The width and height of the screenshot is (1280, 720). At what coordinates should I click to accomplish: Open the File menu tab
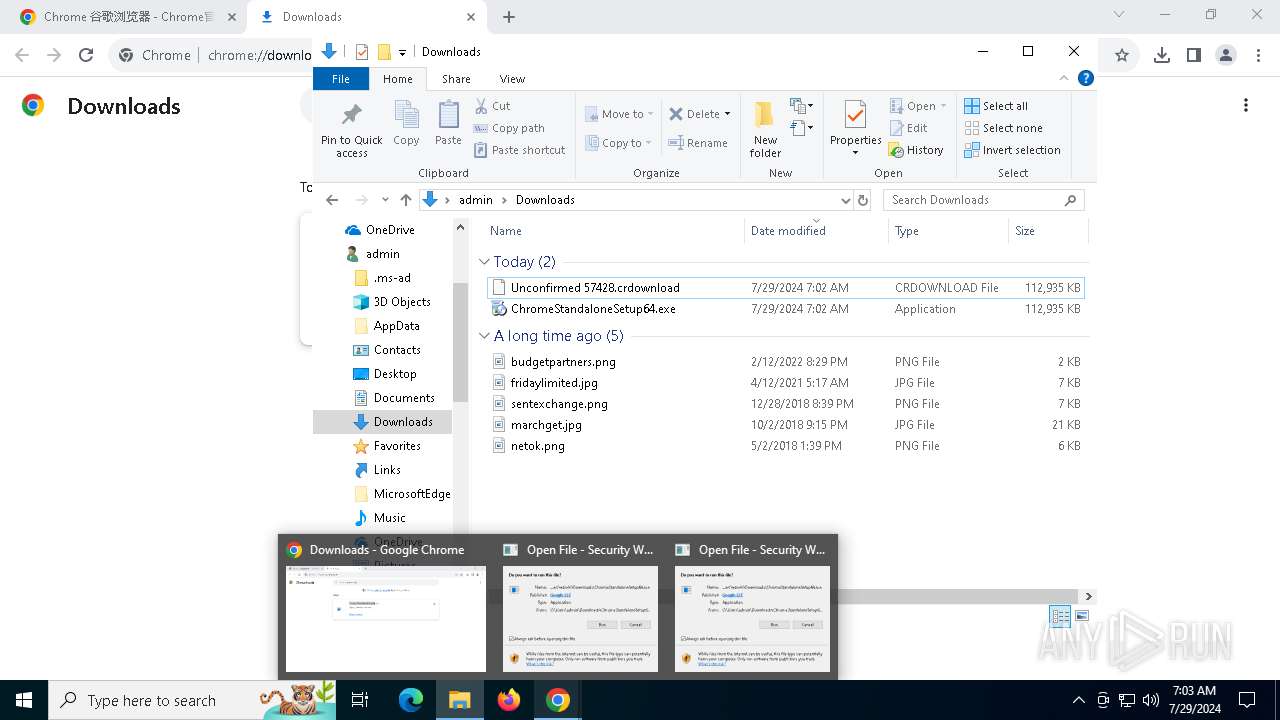click(341, 79)
